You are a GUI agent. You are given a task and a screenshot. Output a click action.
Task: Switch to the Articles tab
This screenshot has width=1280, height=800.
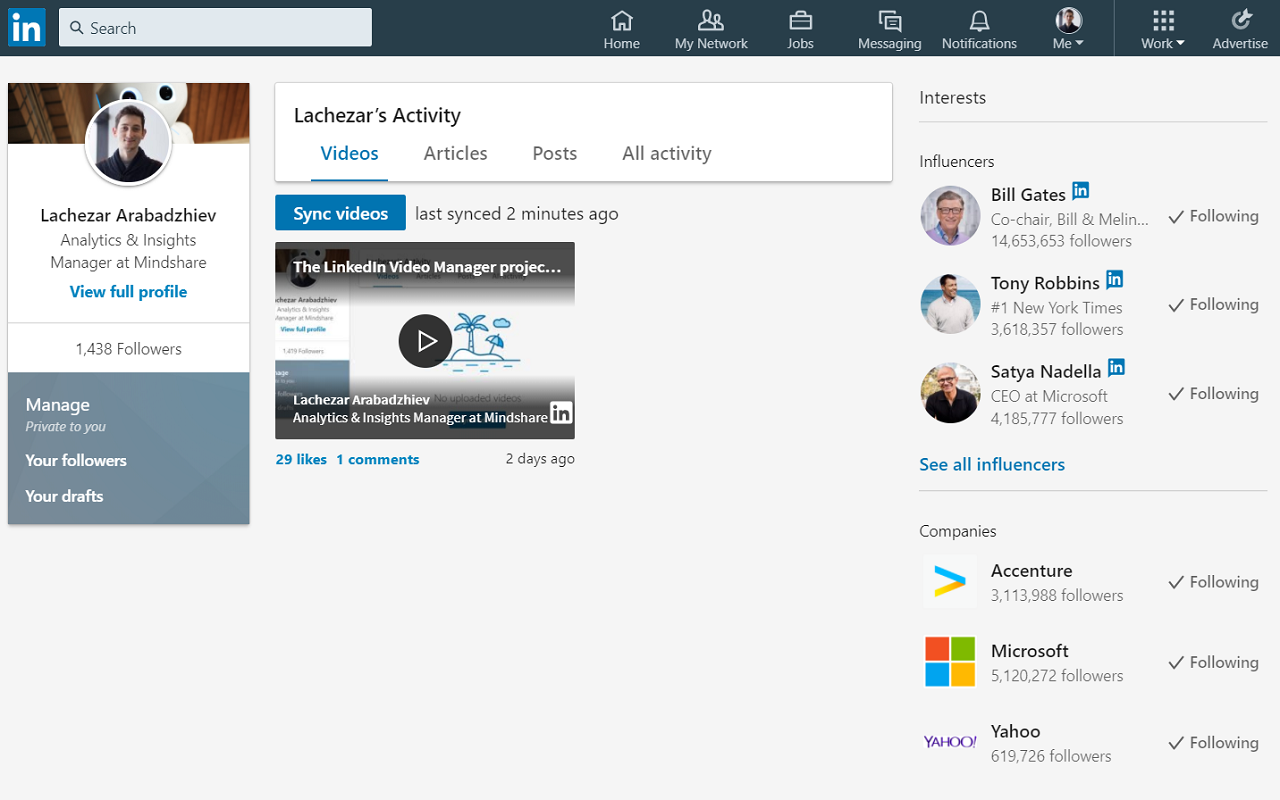[x=455, y=153]
